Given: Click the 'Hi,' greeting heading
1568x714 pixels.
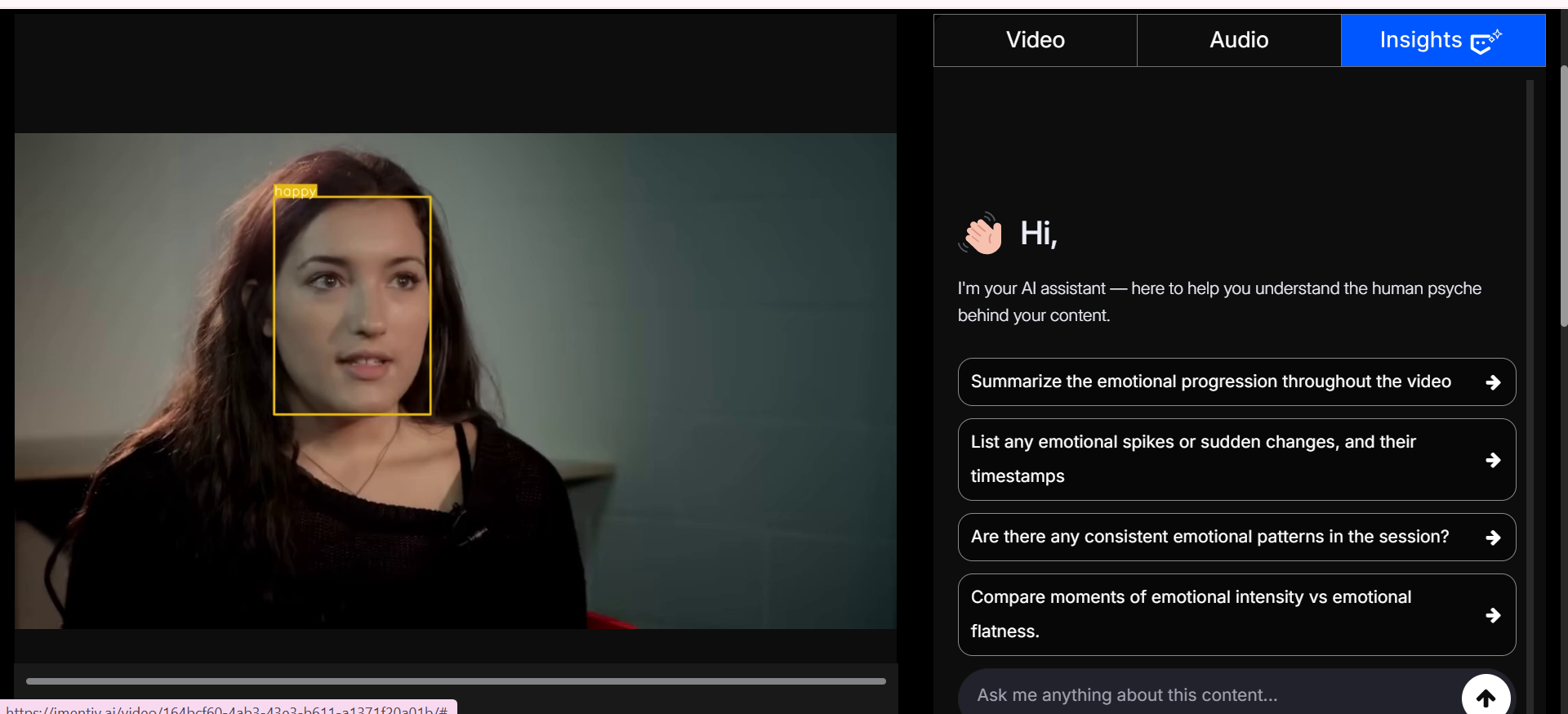Looking at the screenshot, I should tap(1039, 234).
